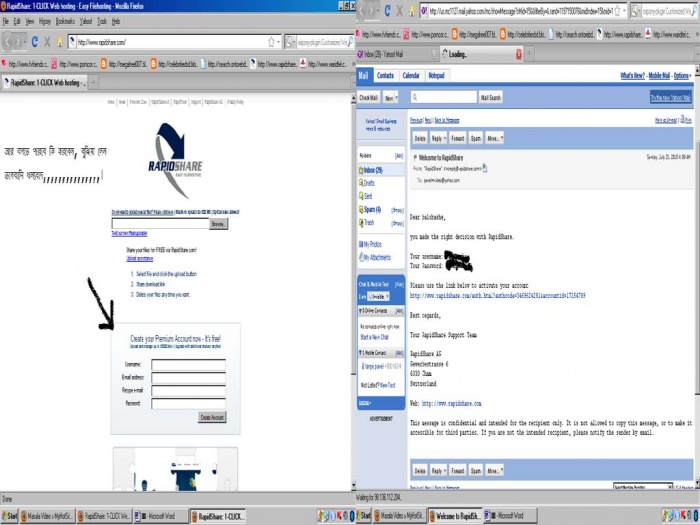Image resolution: width=700 pixels, height=525 pixels.
Task: Click bookmark star in Yahoo Mail address bar
Action: point(617,11)
